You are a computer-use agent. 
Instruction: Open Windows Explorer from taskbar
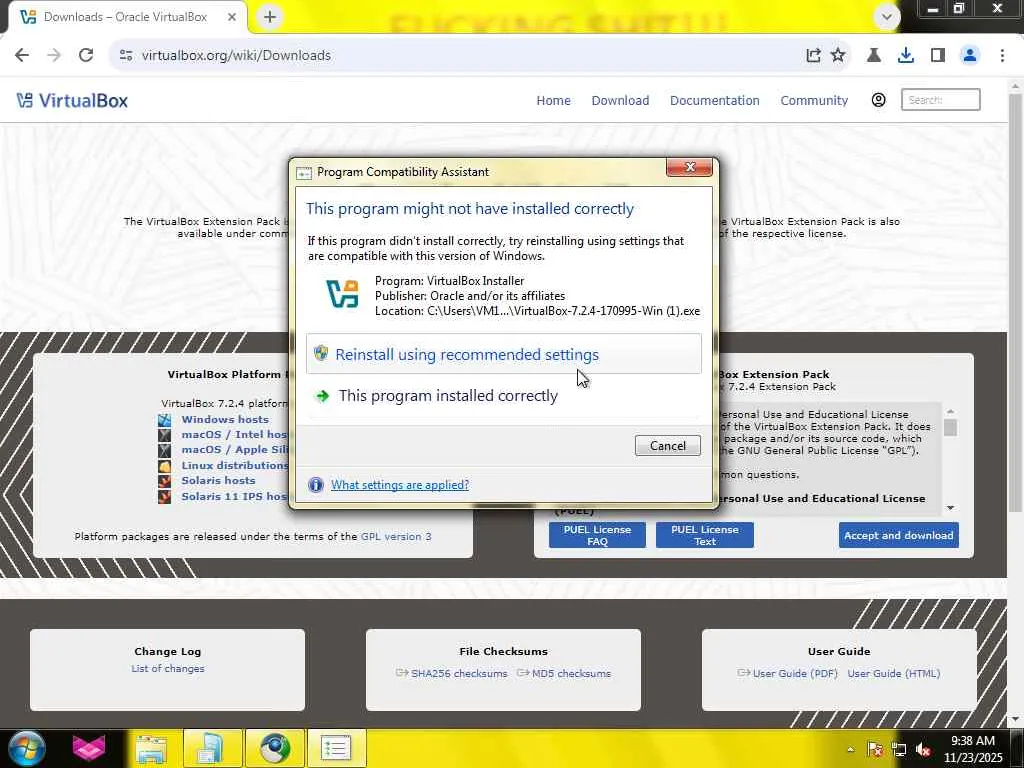tap(151, 748)
